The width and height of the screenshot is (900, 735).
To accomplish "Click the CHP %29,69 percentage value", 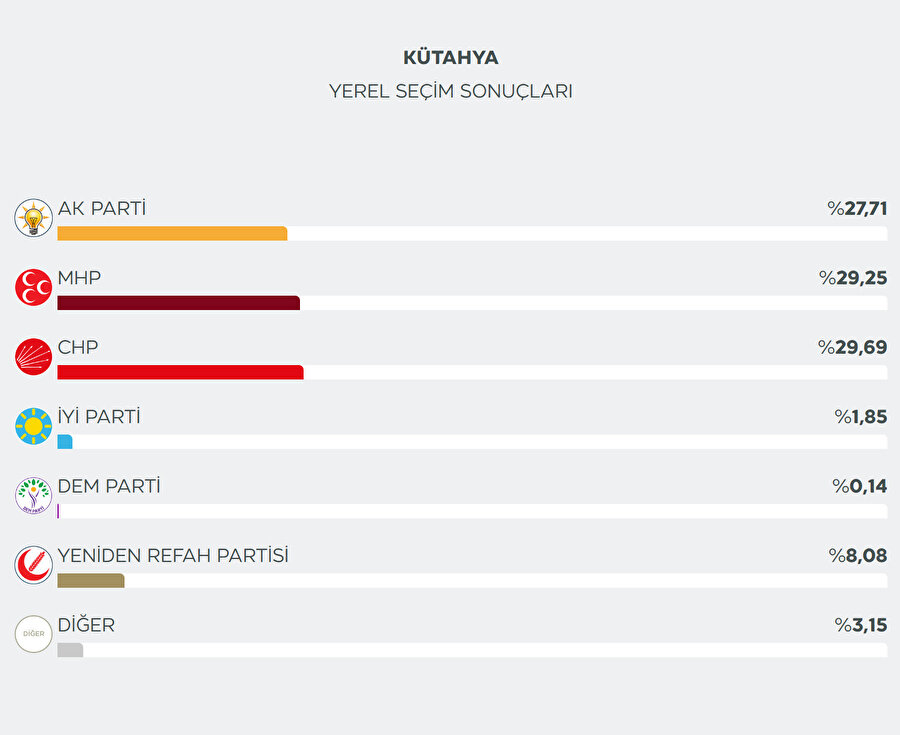I will pos(852,347).
